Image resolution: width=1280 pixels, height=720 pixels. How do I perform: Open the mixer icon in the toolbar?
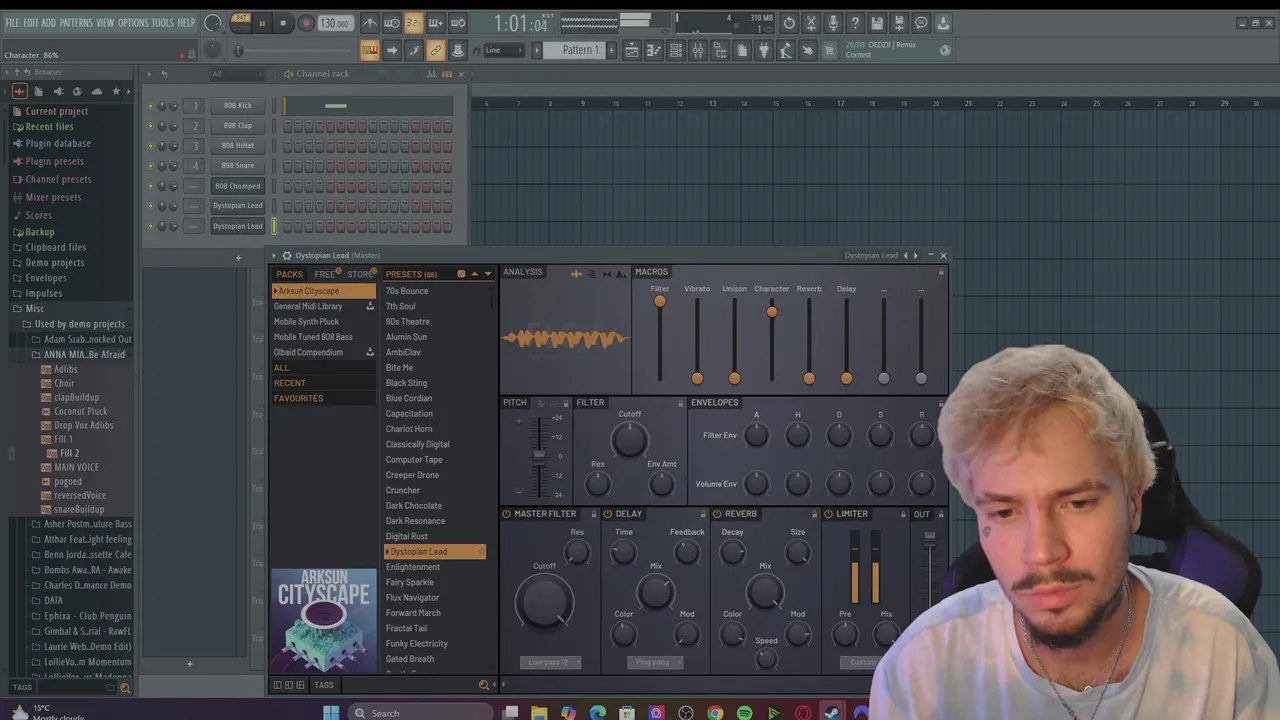(698, 50)
